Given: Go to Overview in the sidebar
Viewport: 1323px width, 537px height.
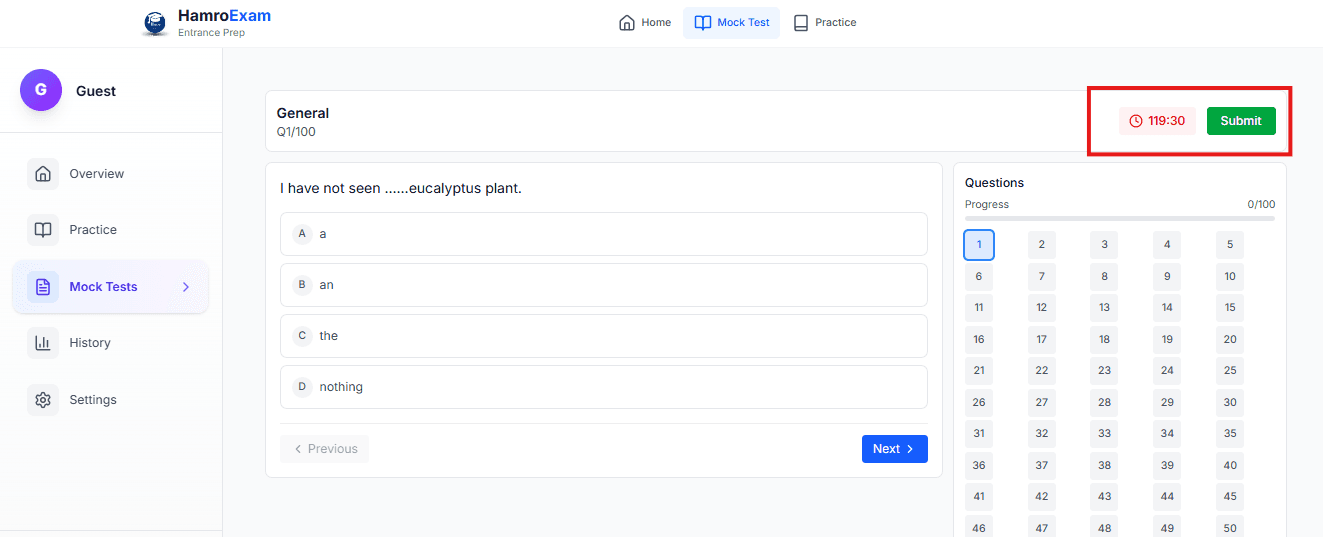Looking at the screenshot, I should pyautogui.click(x=110, y=174).
